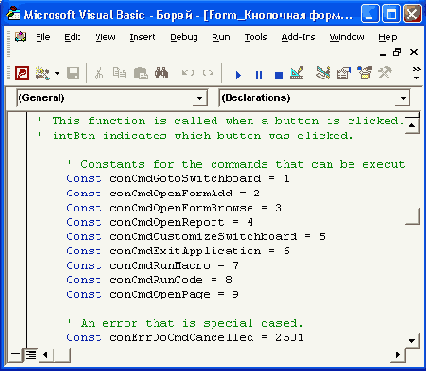The height and width of the screenshot is (371, 426).
Task: Open the Object Browser icon
Action: click(364, 73)
